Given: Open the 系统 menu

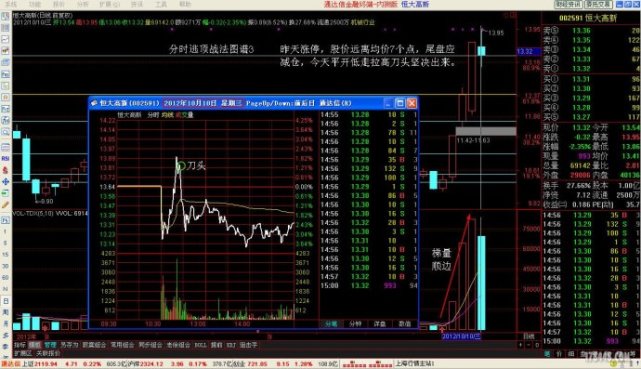Looking at the screenshot, I should [x=10, y=4].
